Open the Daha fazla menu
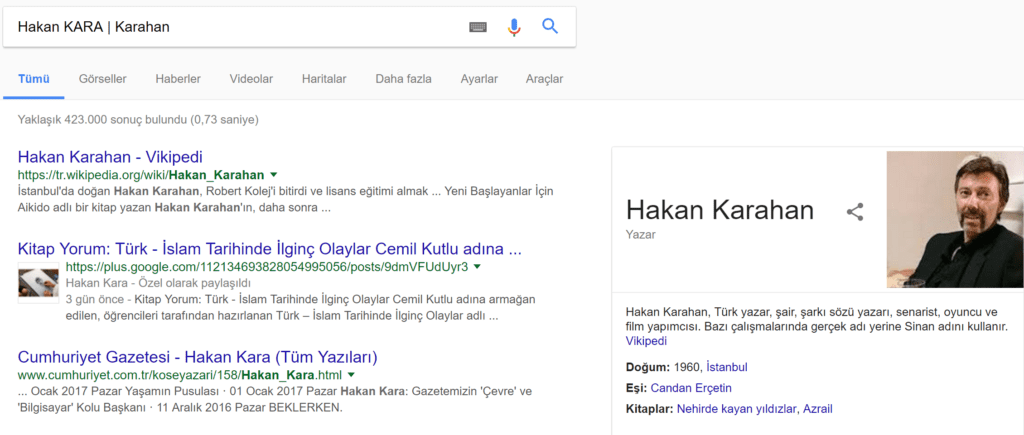Screen dimensions: 1024x435 click(x=403, y=79)
